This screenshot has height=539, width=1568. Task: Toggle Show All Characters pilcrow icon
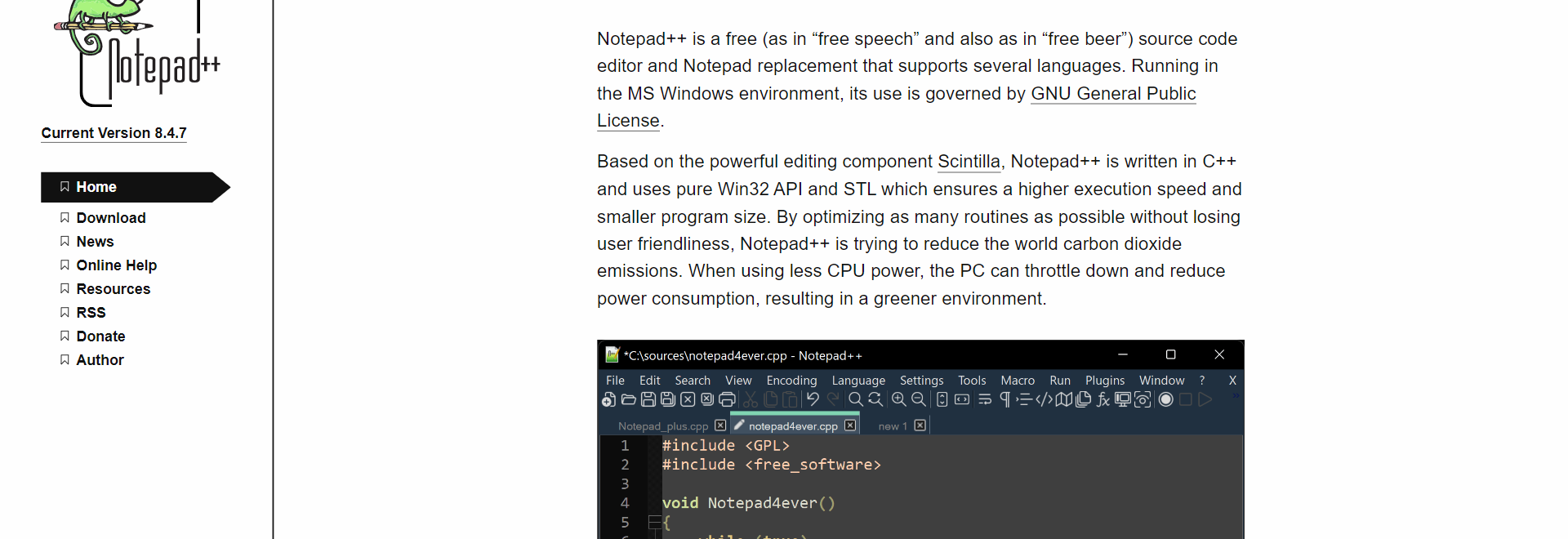[x=1005, y=399]
